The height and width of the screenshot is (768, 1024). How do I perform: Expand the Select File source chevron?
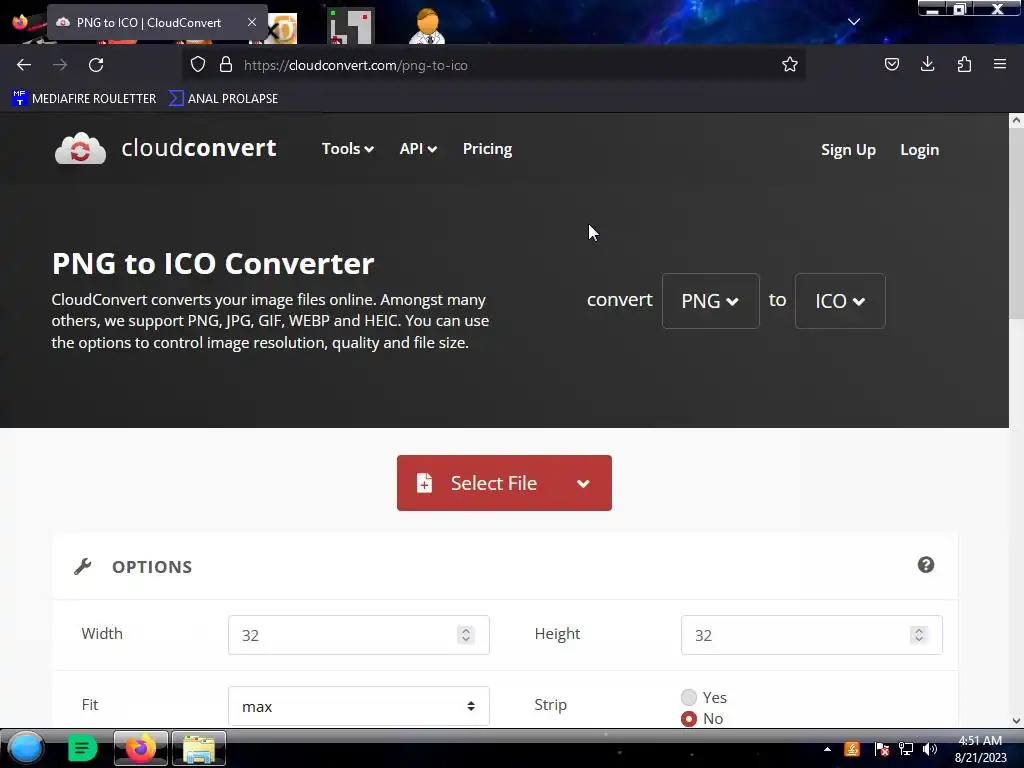click(584, 483)
